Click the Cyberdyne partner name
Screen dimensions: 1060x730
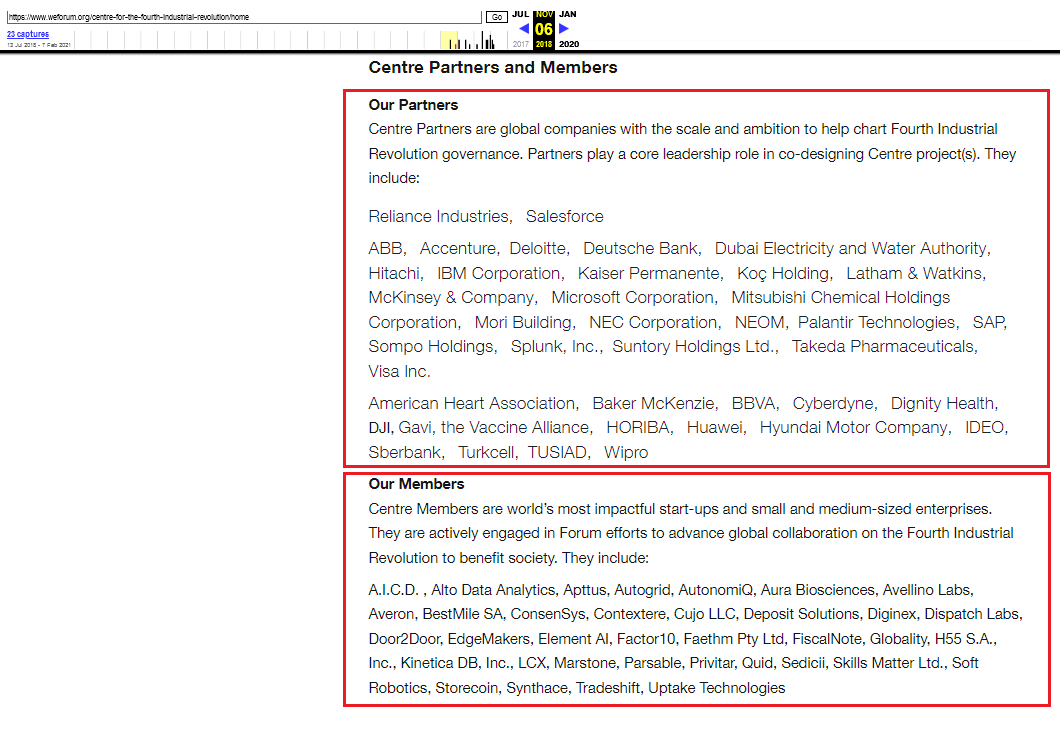pos(833,404)
